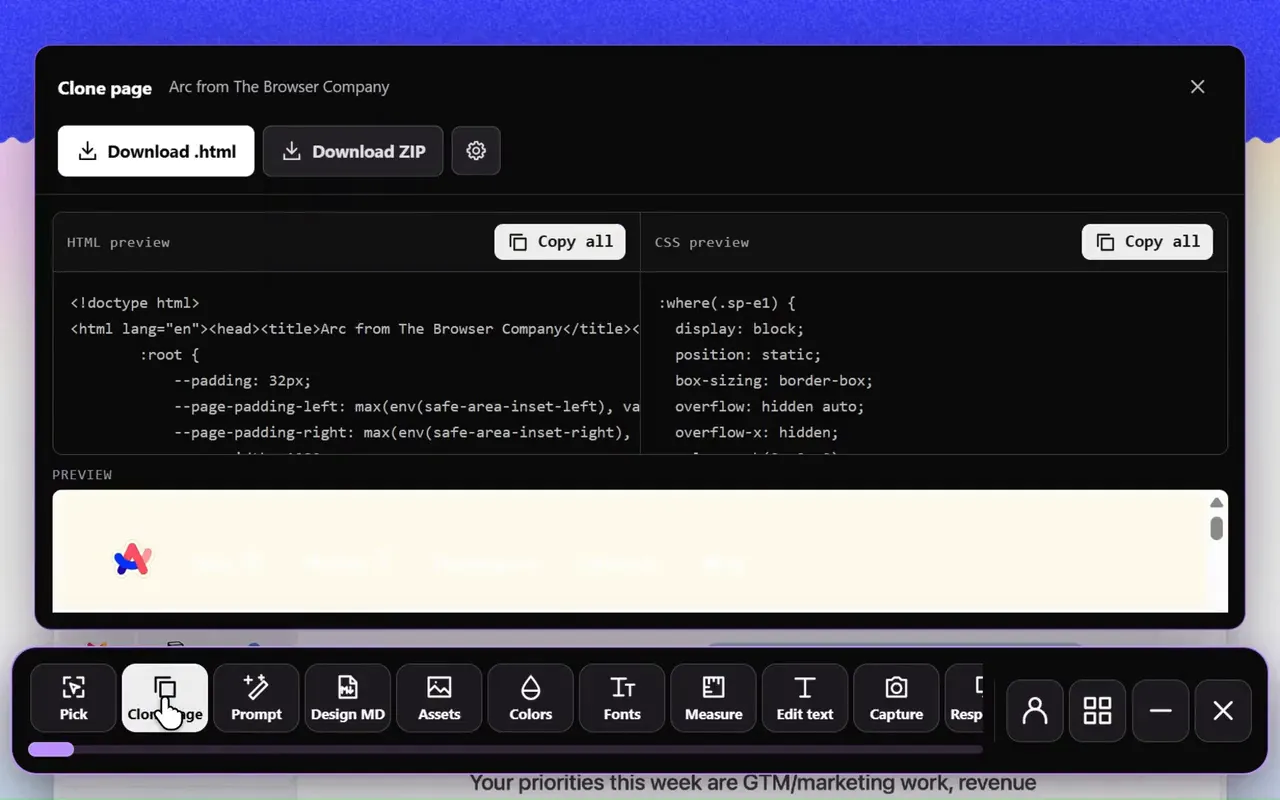Viewport: 1280px width, 800px height.
Task: Close the Clone page dialog
Action: (1198, 87)
